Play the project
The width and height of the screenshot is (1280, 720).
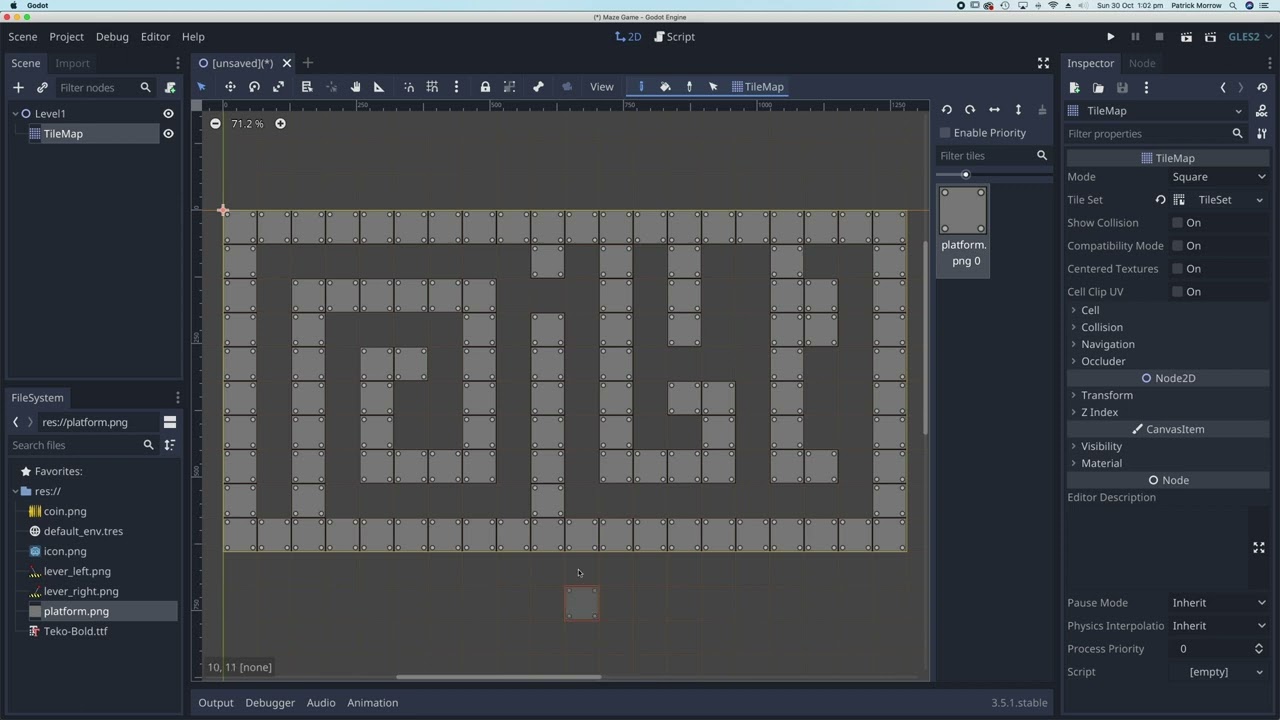pyautogui.click(x=1110, y=37)
